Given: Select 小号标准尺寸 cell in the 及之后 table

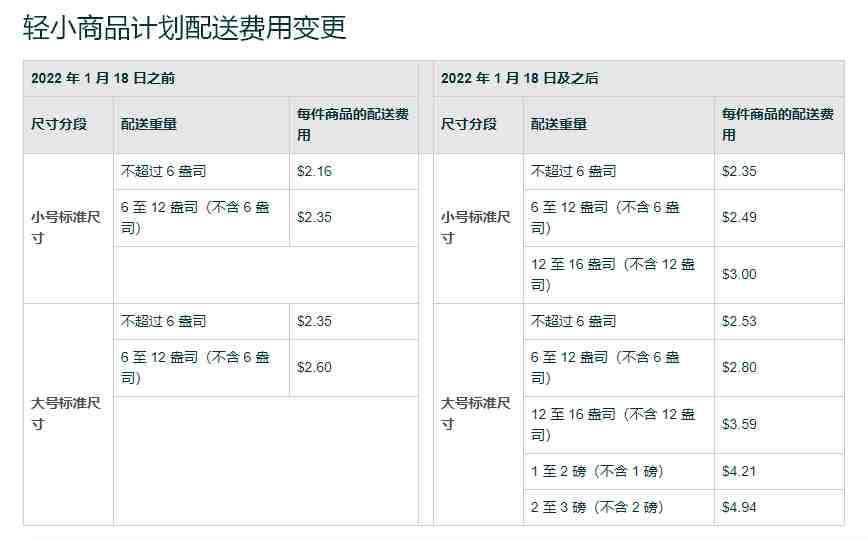Looking at the screenshot, I should 476,228.
